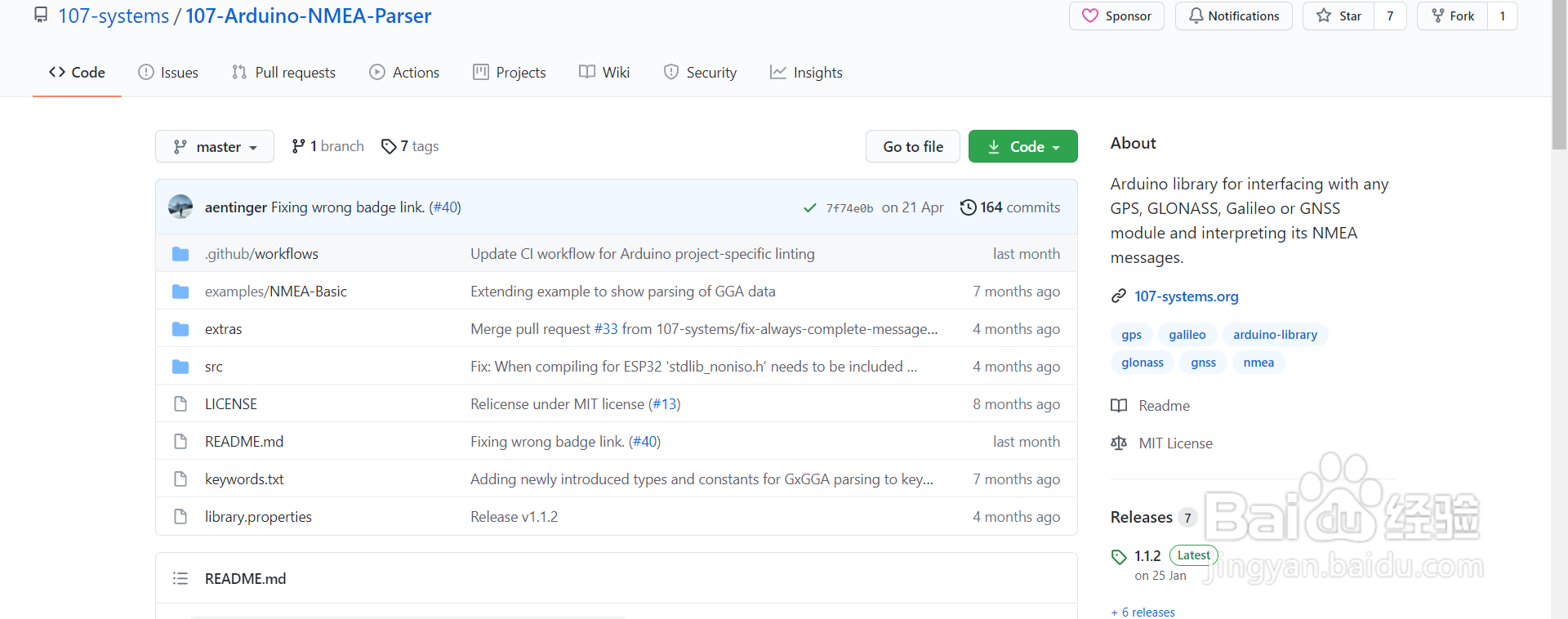The width and height of the screenshot is (1568, 619).
Task: Open the Pull requests tab
Action: (x=283, y=73)
